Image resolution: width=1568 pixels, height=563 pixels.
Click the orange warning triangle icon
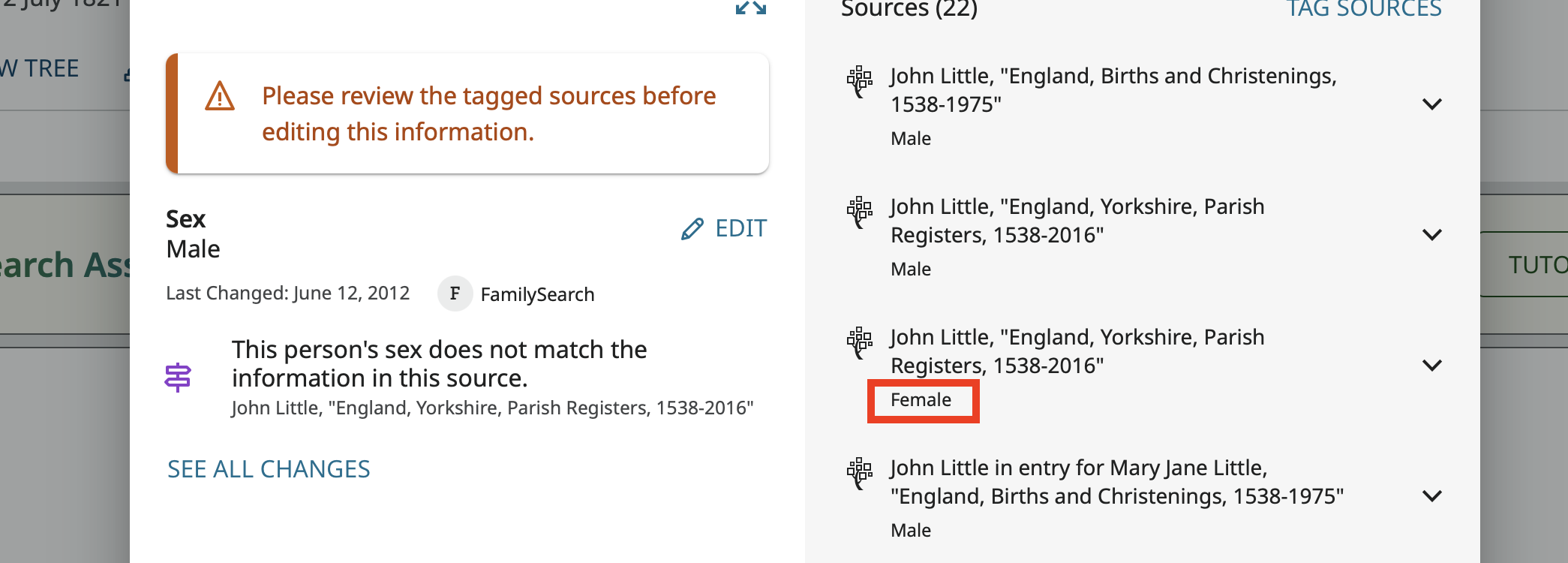tap(220, 97)
